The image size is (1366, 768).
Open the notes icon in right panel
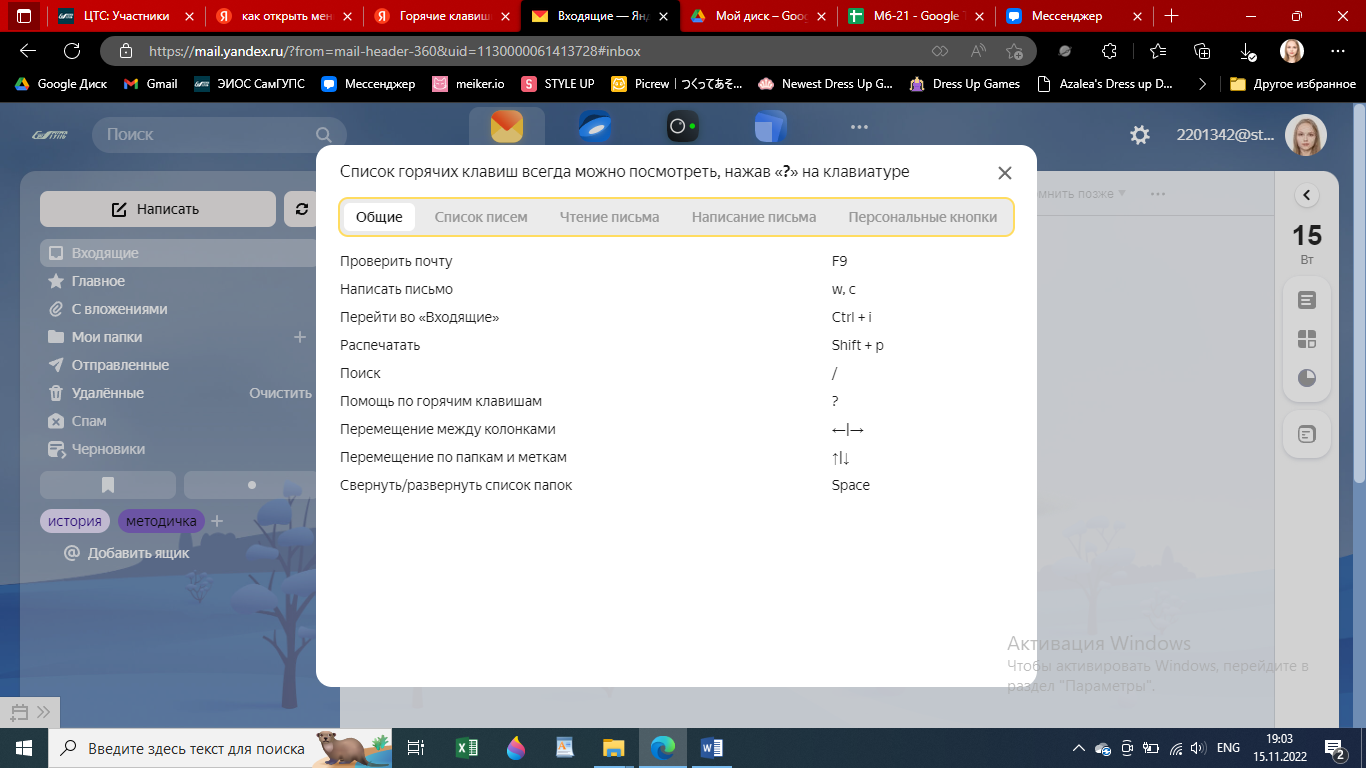coord(1306,300)
